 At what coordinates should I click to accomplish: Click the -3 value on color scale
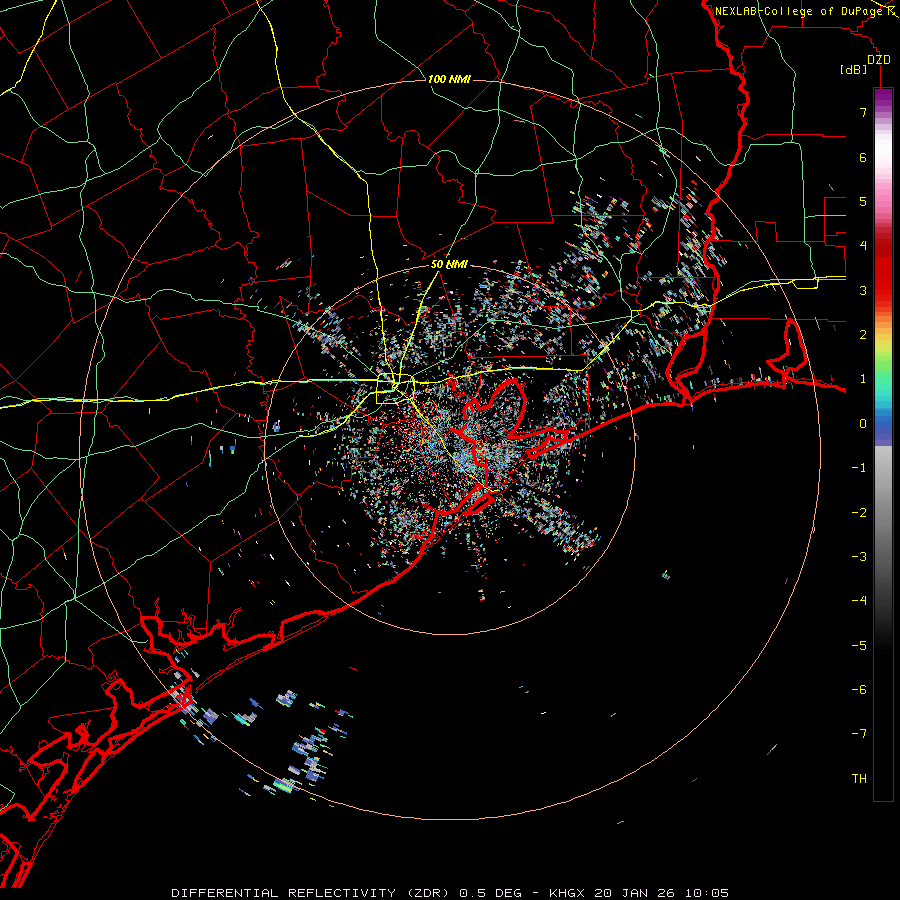pos(860,557)
